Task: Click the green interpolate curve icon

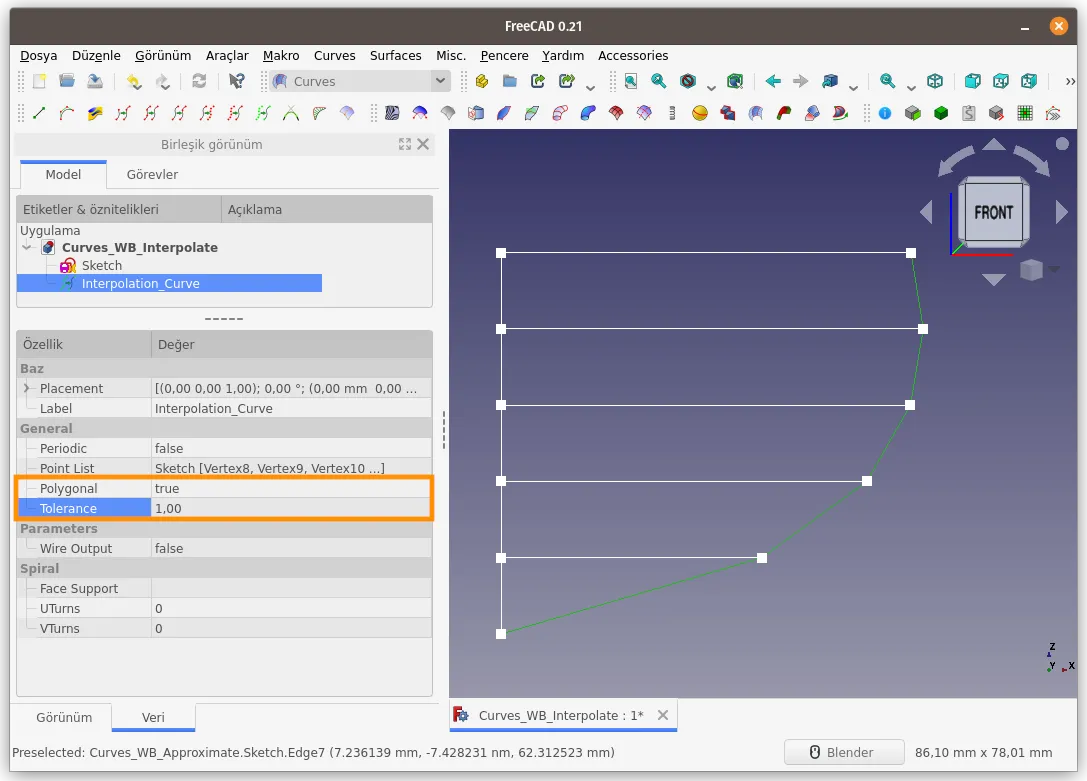Action: [263, 113]
